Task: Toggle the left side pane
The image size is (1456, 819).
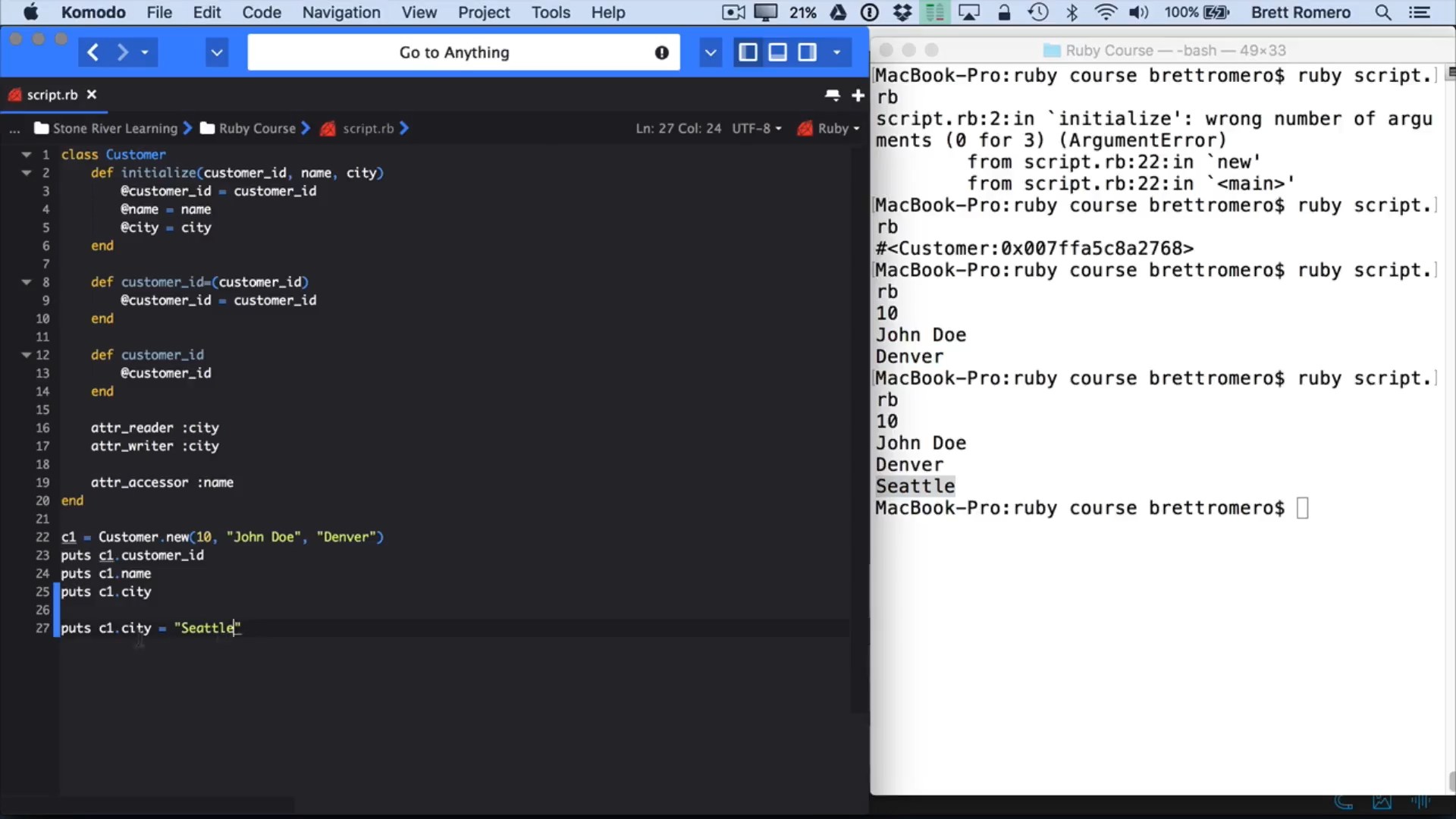Action: point(748,52)
